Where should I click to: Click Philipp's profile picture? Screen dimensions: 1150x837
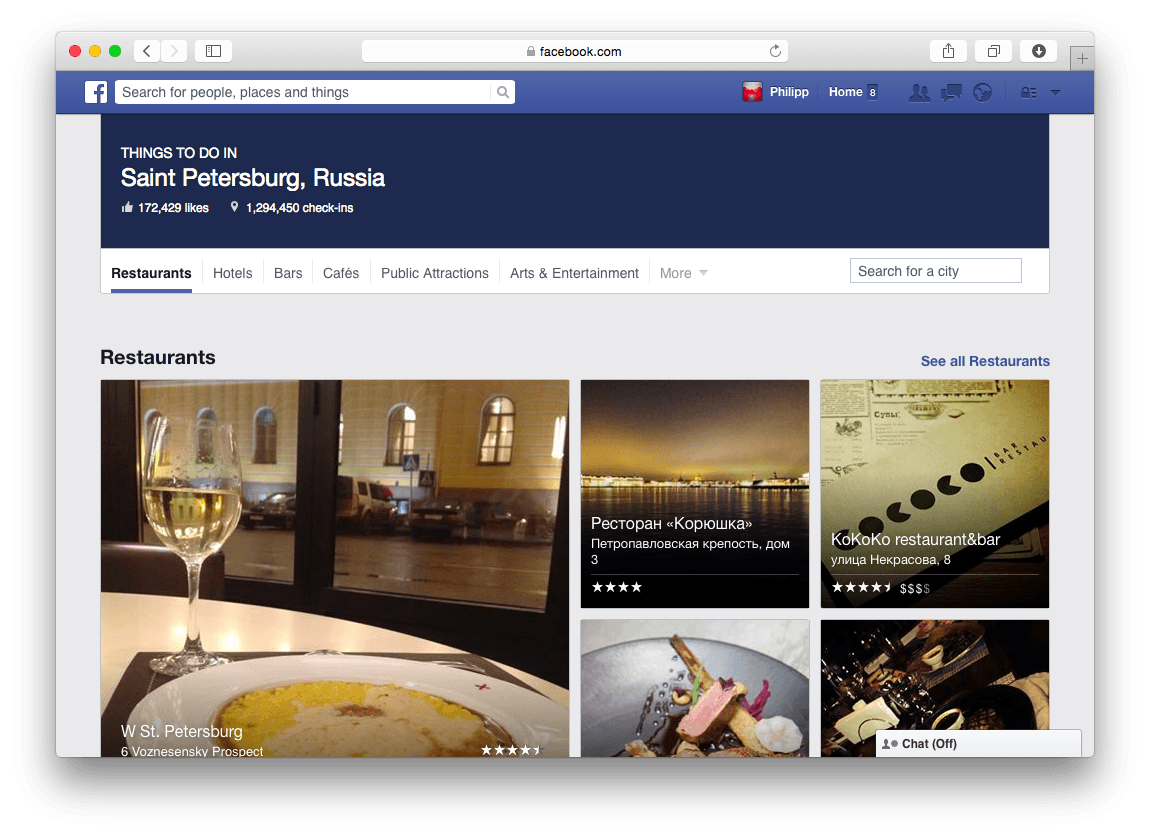[752, 92]
